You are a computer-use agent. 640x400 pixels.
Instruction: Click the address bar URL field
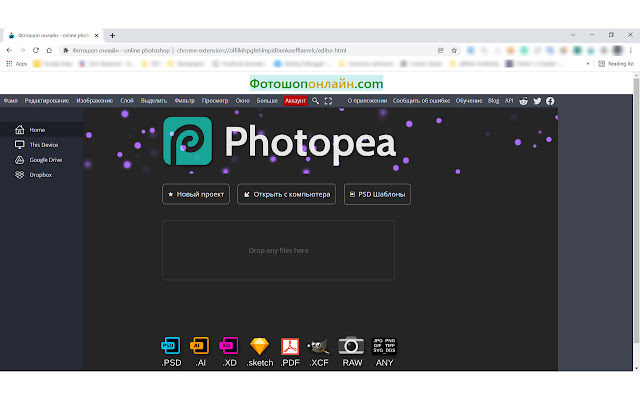click(x=261, y=50)
